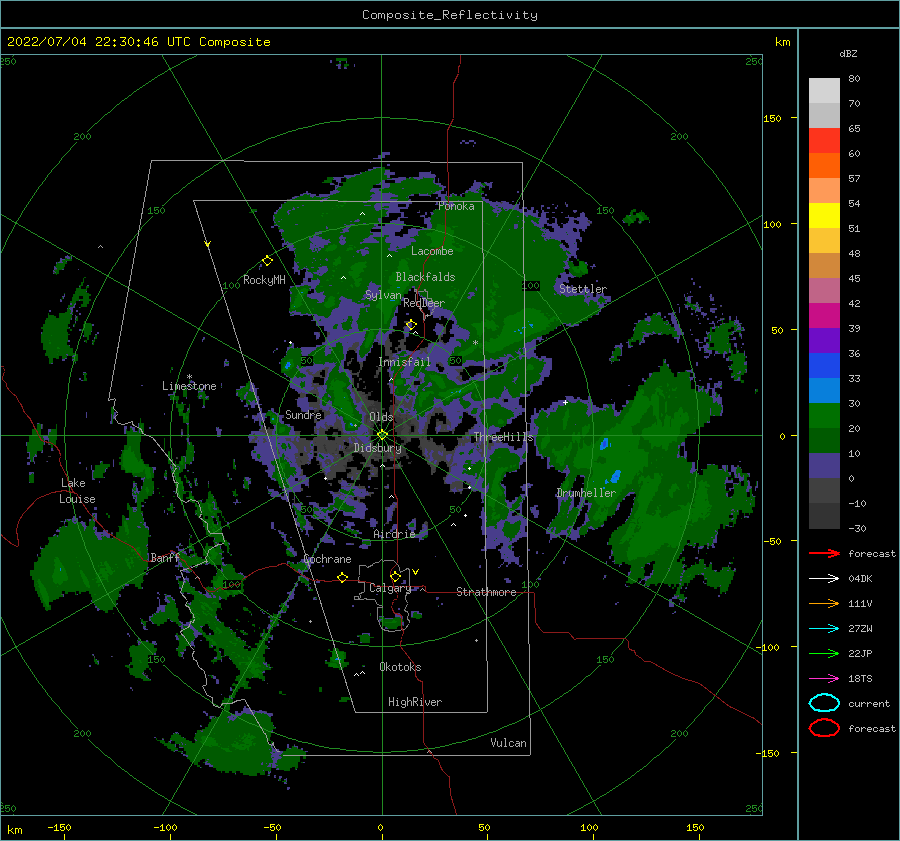Click the RedDeer city label
900x841 pixels.
[424, 303]
